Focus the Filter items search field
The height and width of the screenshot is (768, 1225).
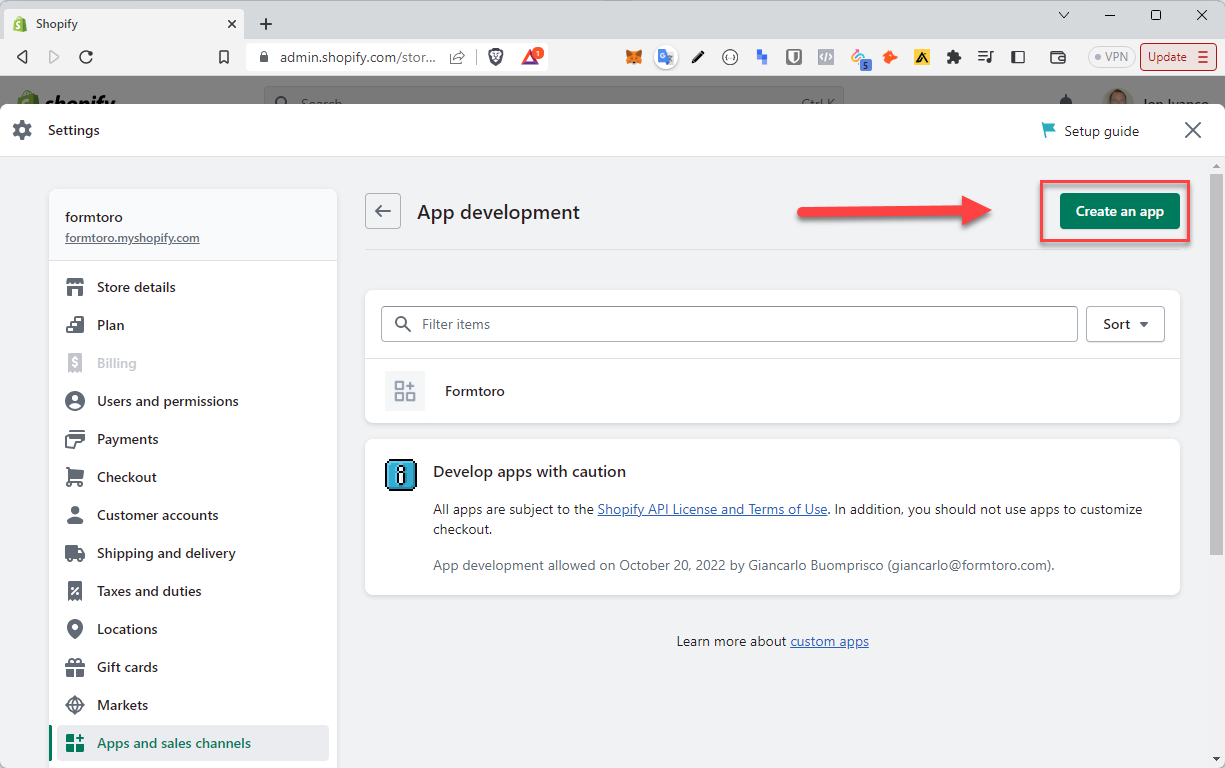tap(729, 324)
